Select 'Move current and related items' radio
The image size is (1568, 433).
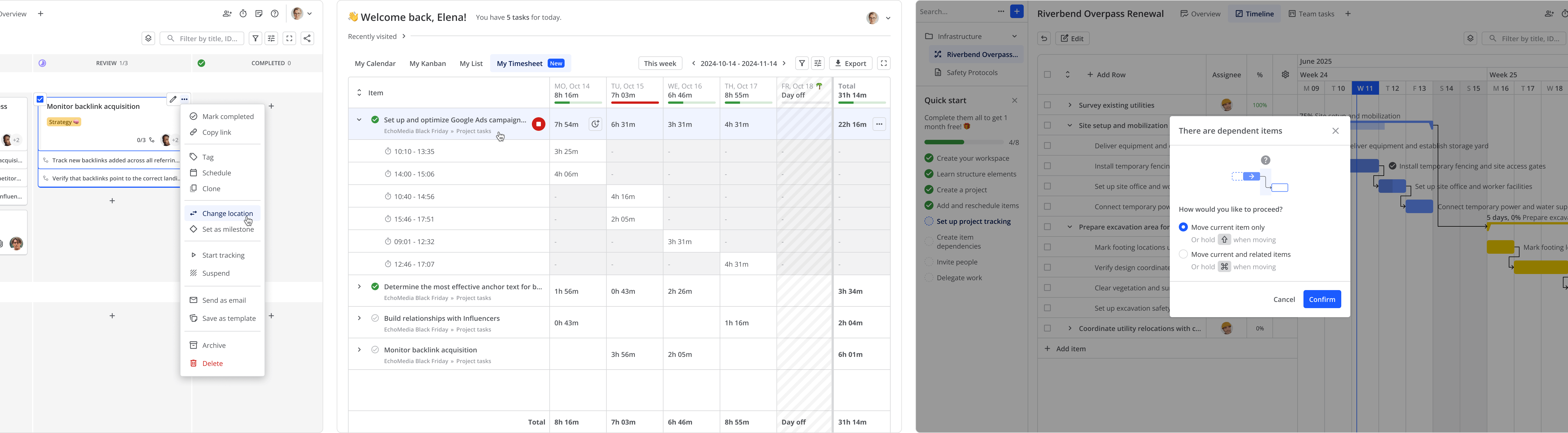pyautogui.click(x=1183, y=254)
